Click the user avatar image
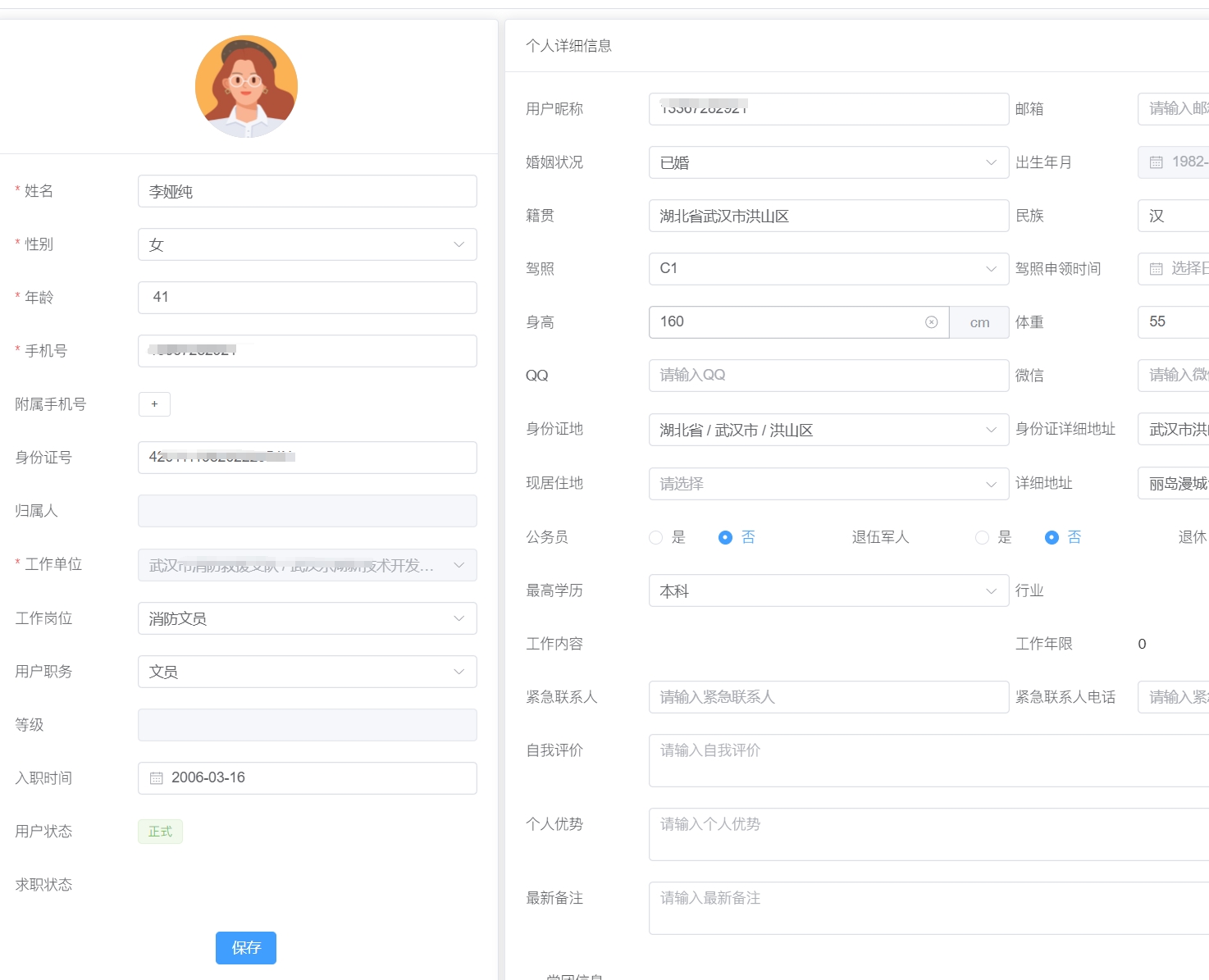 (246, 86)
